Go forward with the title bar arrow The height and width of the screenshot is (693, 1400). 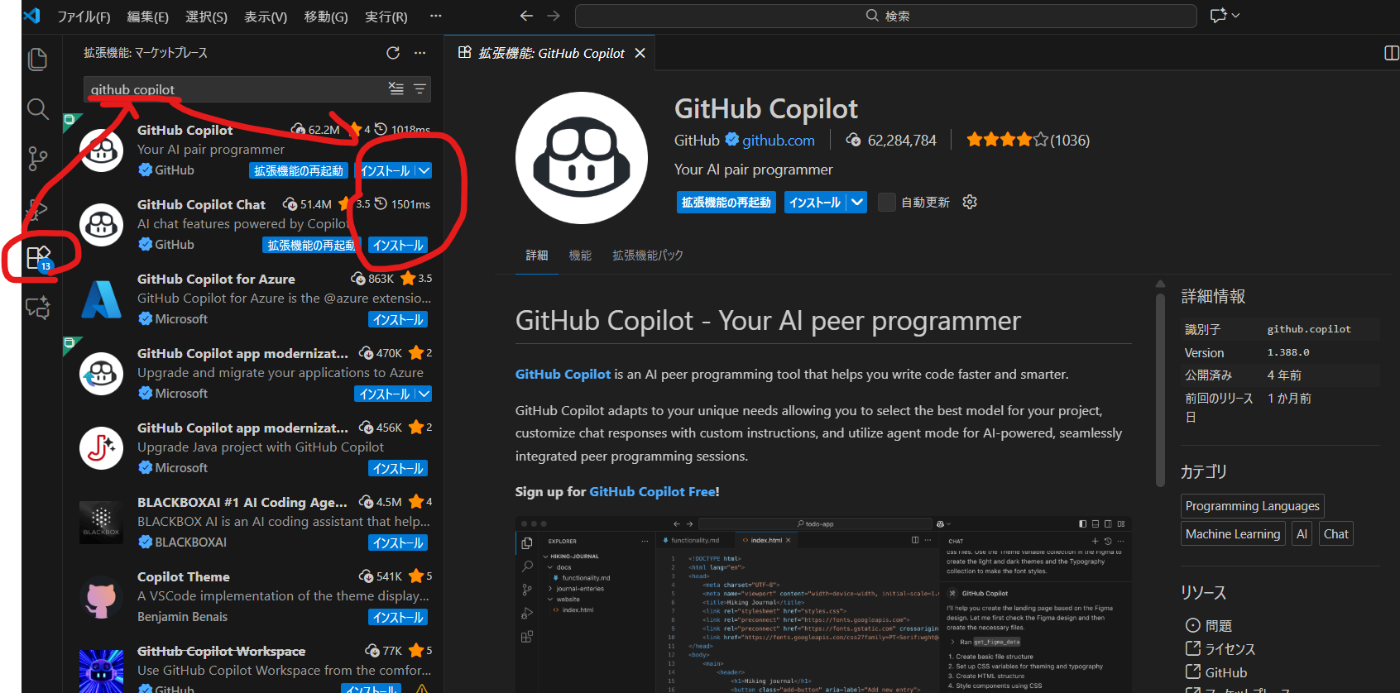[x=553, y=16]
